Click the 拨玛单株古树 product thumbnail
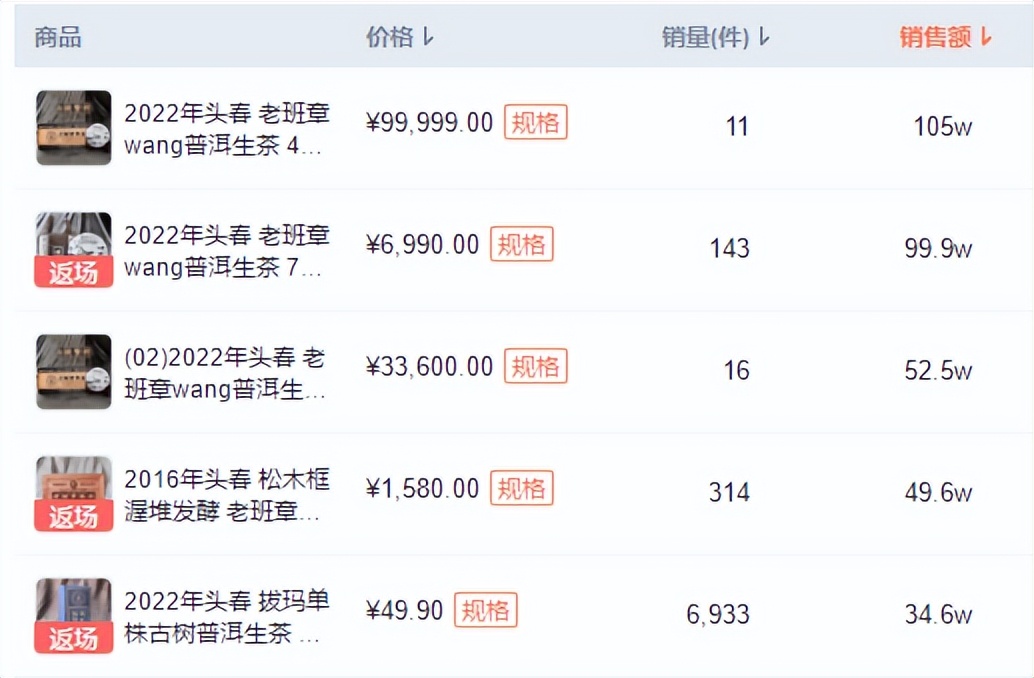 point(74,615)
